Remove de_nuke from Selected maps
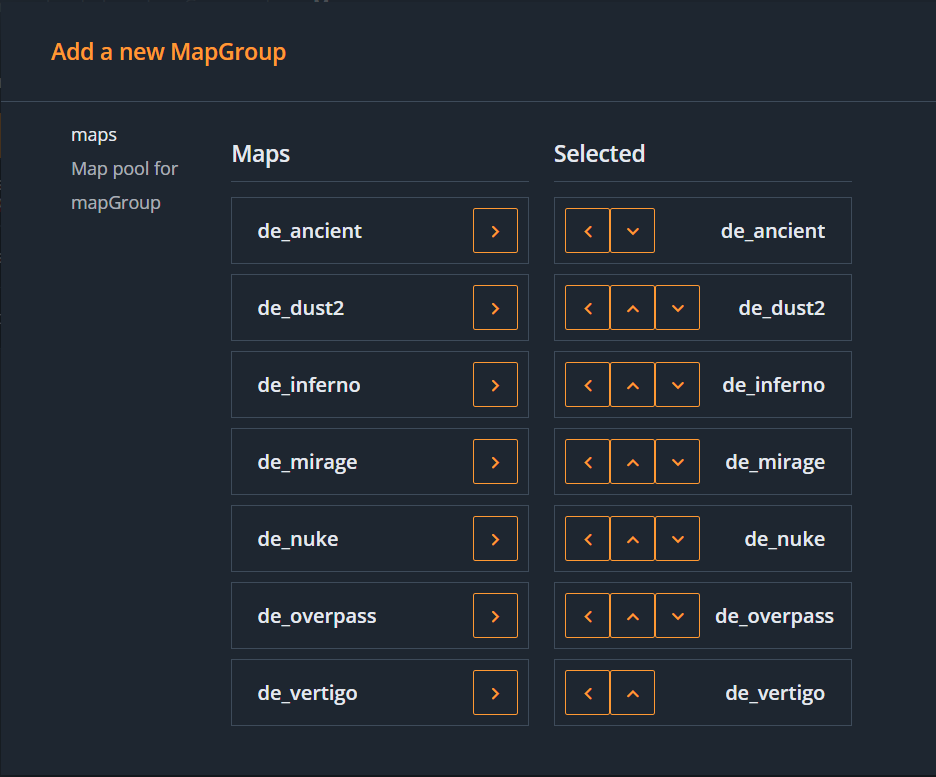The height and width of the screenshot is (777, 936). coord(587,539)
